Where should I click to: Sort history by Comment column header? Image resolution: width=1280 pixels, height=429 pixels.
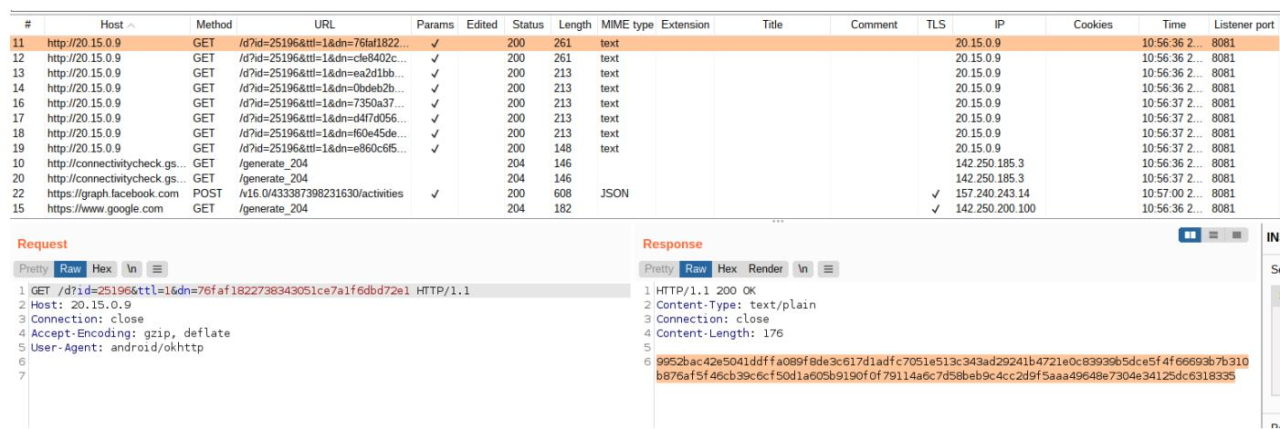pyautogui.click(x=874, y=24)
